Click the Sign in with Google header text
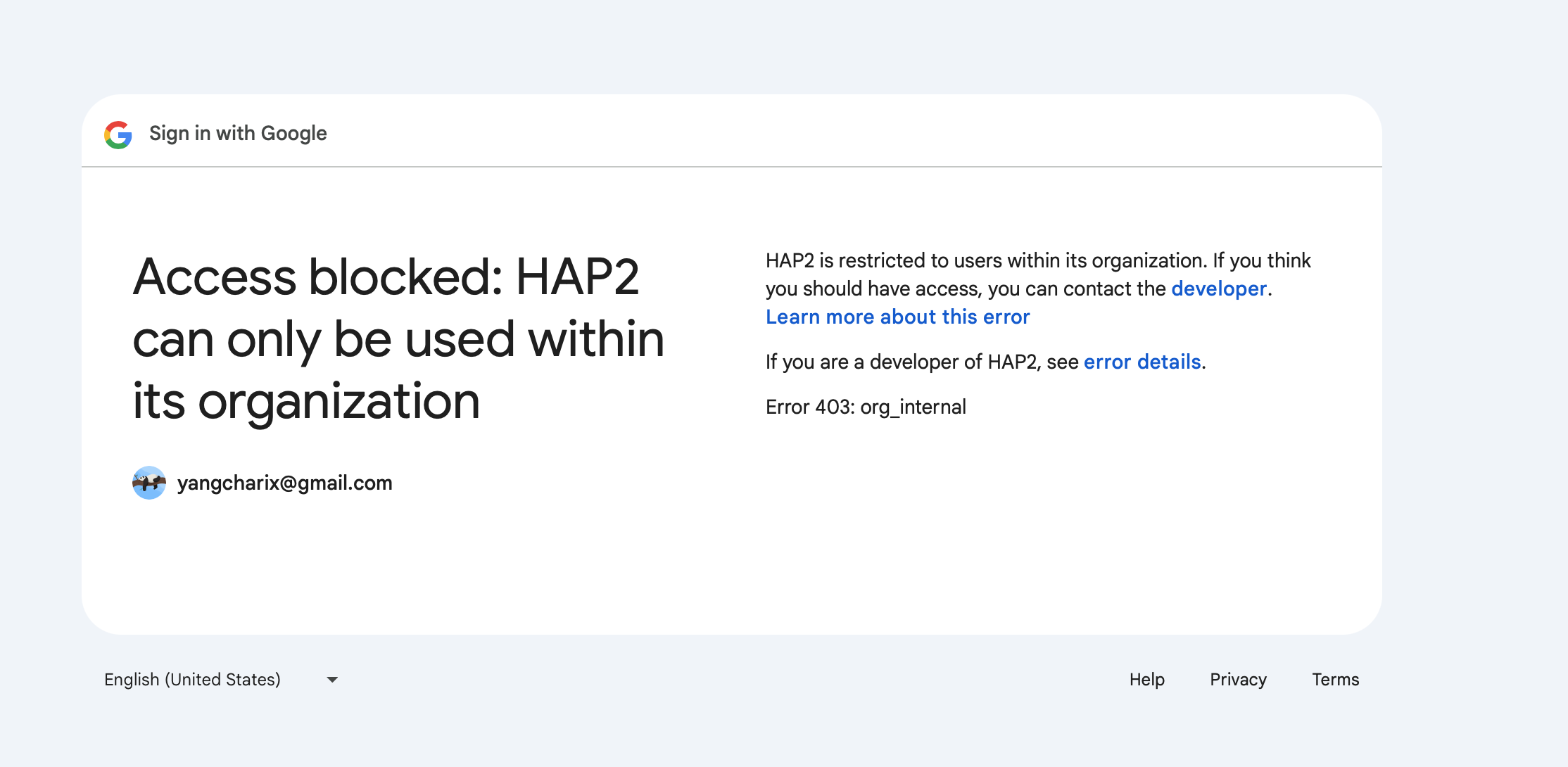 click(x=238, y=133)
